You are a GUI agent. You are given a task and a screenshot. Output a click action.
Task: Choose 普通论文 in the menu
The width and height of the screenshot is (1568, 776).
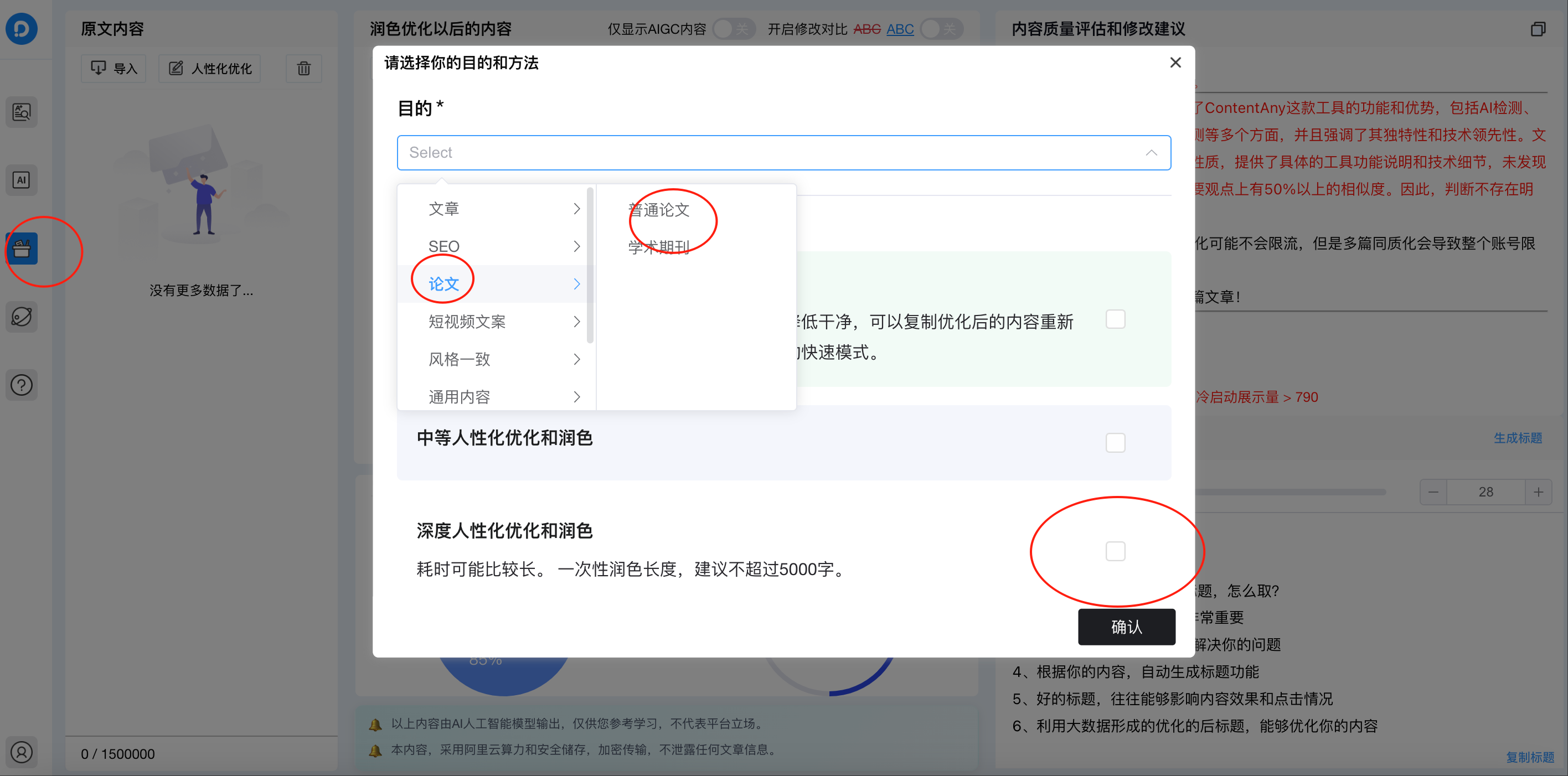(x=659, y=210)
